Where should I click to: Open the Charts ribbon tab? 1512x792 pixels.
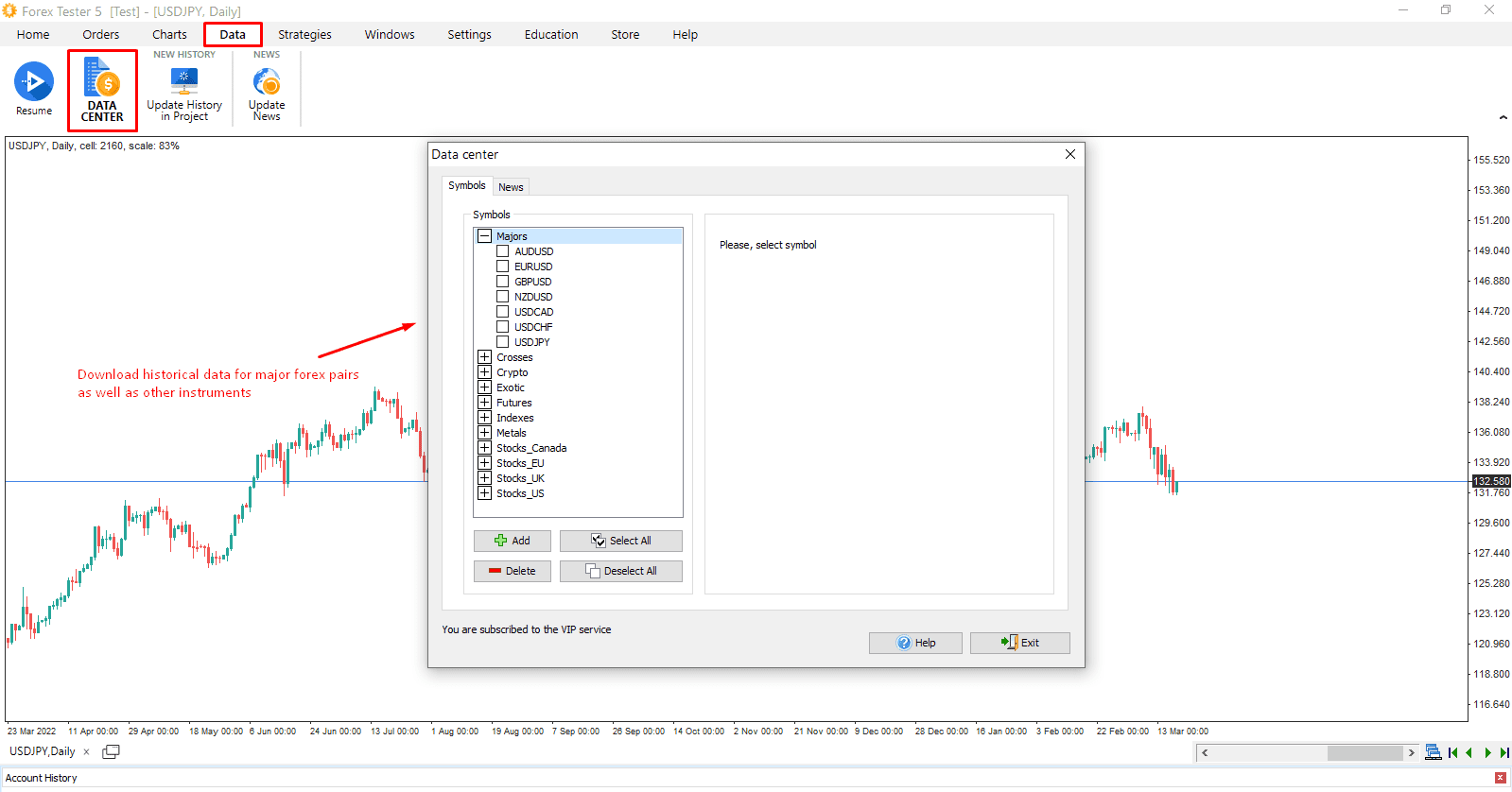[169, 35]
